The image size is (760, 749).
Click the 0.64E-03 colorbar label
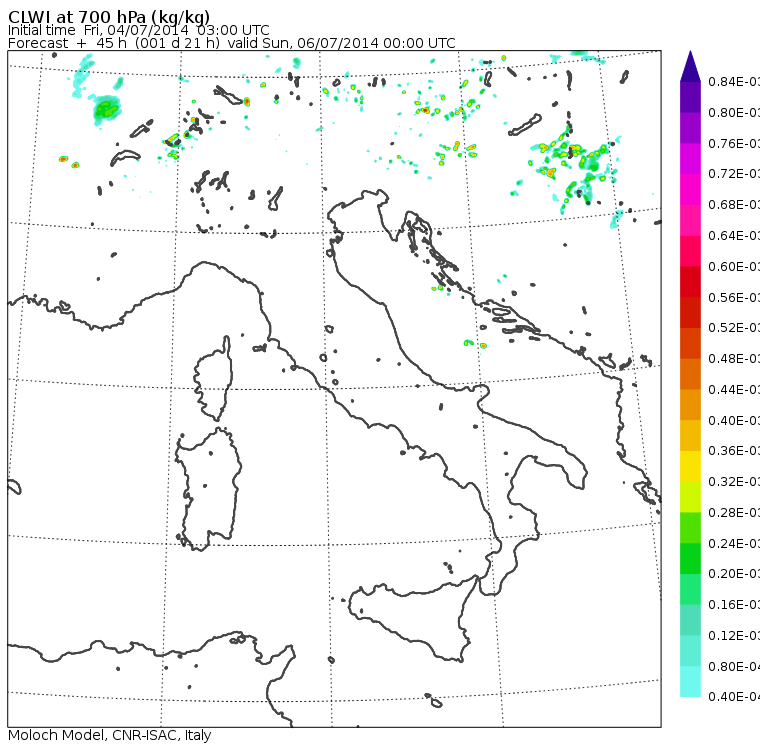(x=734, y=236)
